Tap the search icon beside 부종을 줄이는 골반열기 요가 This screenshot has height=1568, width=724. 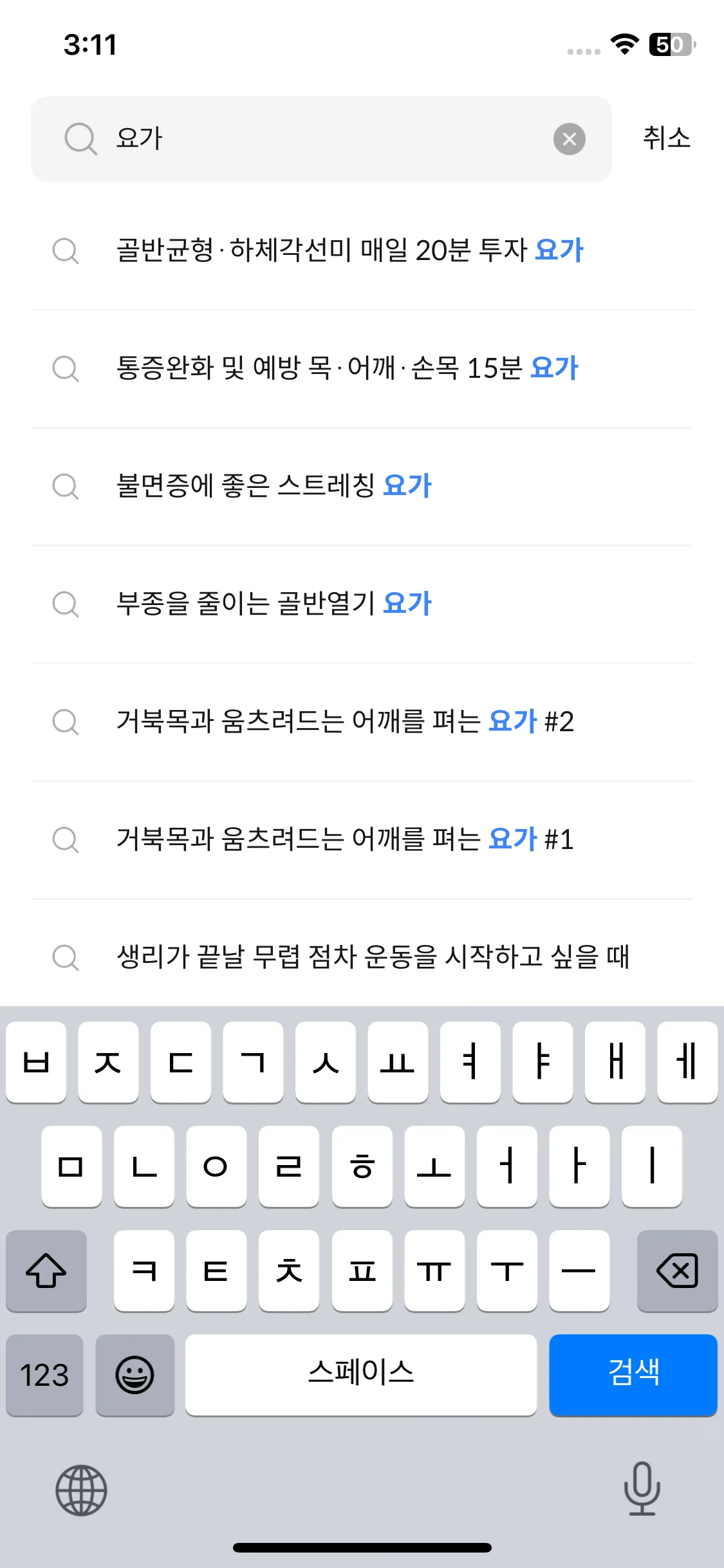coord(66,604)
